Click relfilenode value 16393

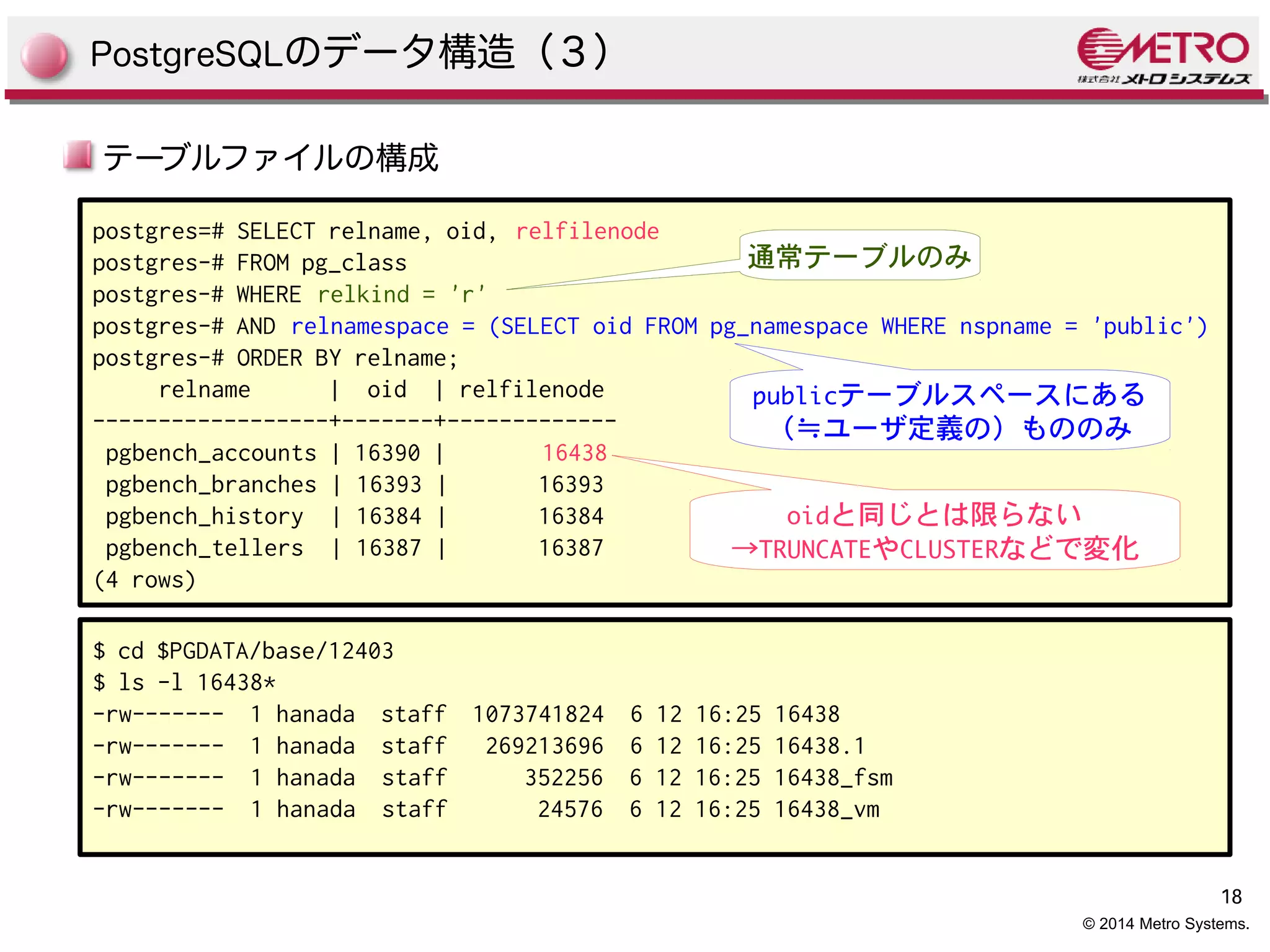pos(571,485)
